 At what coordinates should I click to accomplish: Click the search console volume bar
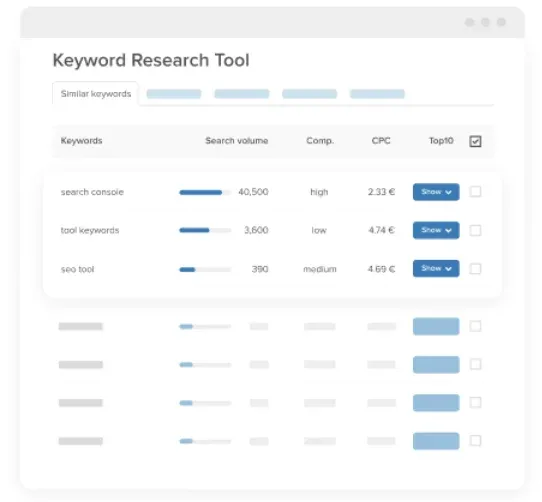tap(205, 193)
